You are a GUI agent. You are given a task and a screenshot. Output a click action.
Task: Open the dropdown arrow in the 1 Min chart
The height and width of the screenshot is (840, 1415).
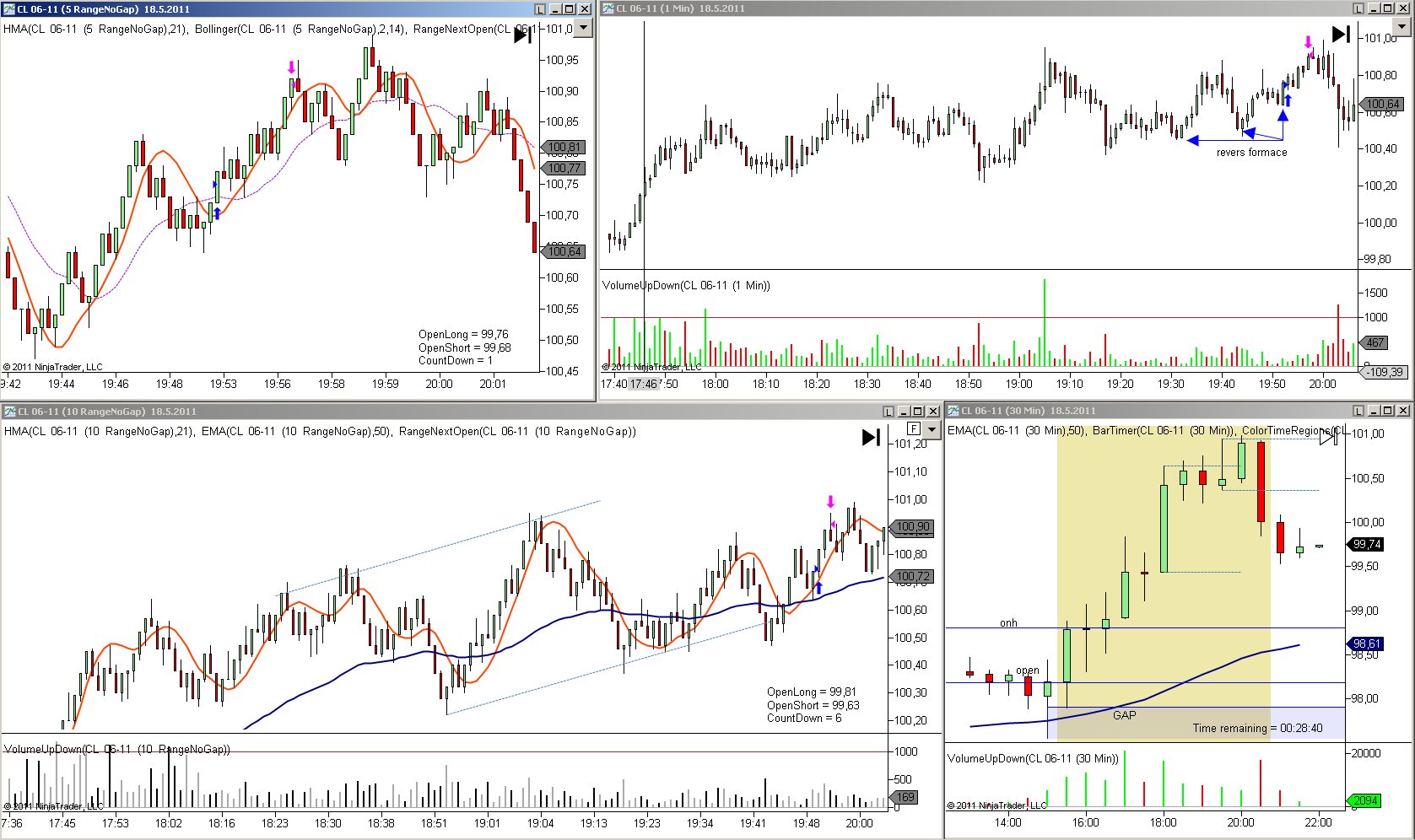click(1401, 27)
